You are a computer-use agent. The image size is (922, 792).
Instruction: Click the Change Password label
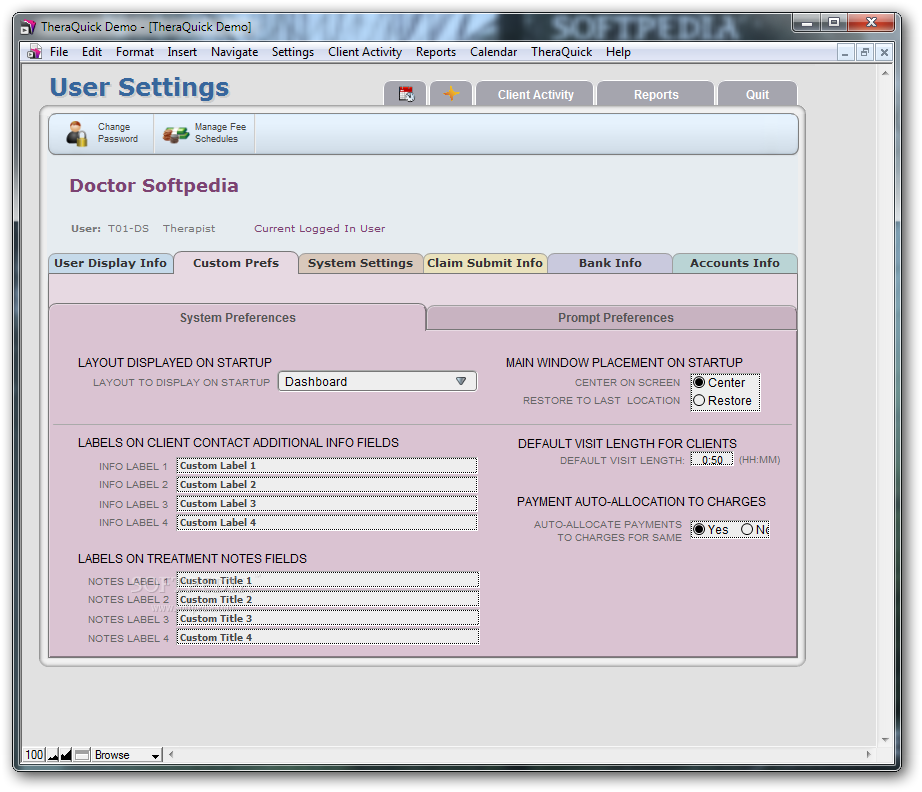pos(118,133)
